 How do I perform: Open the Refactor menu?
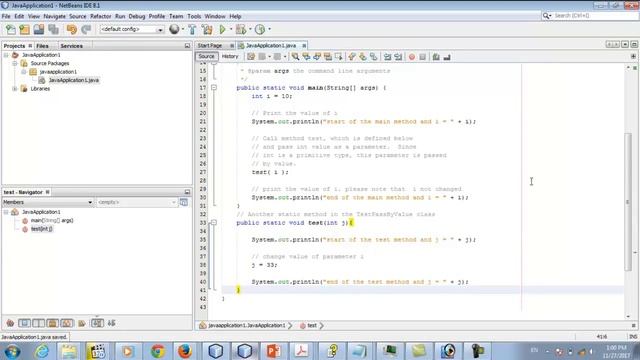point(100,16)
